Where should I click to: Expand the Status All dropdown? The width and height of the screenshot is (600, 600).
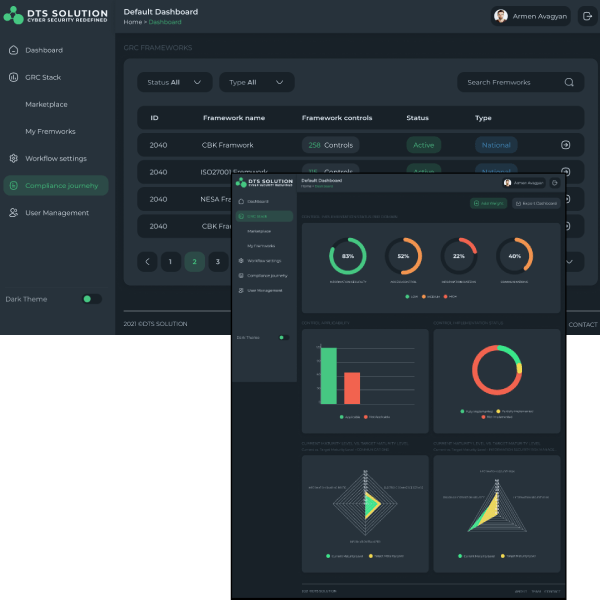tap(175, 82)
